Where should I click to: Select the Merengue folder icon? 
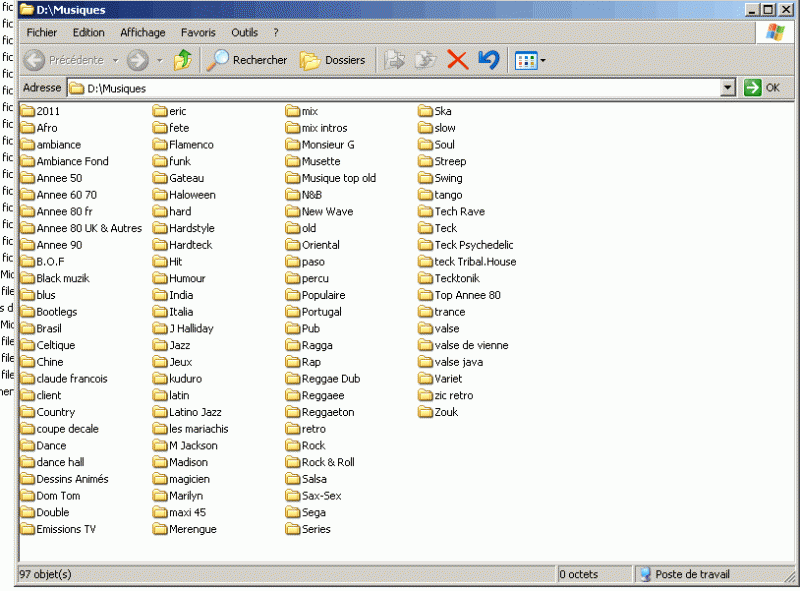pyautogui.click(x=160, y=529)
